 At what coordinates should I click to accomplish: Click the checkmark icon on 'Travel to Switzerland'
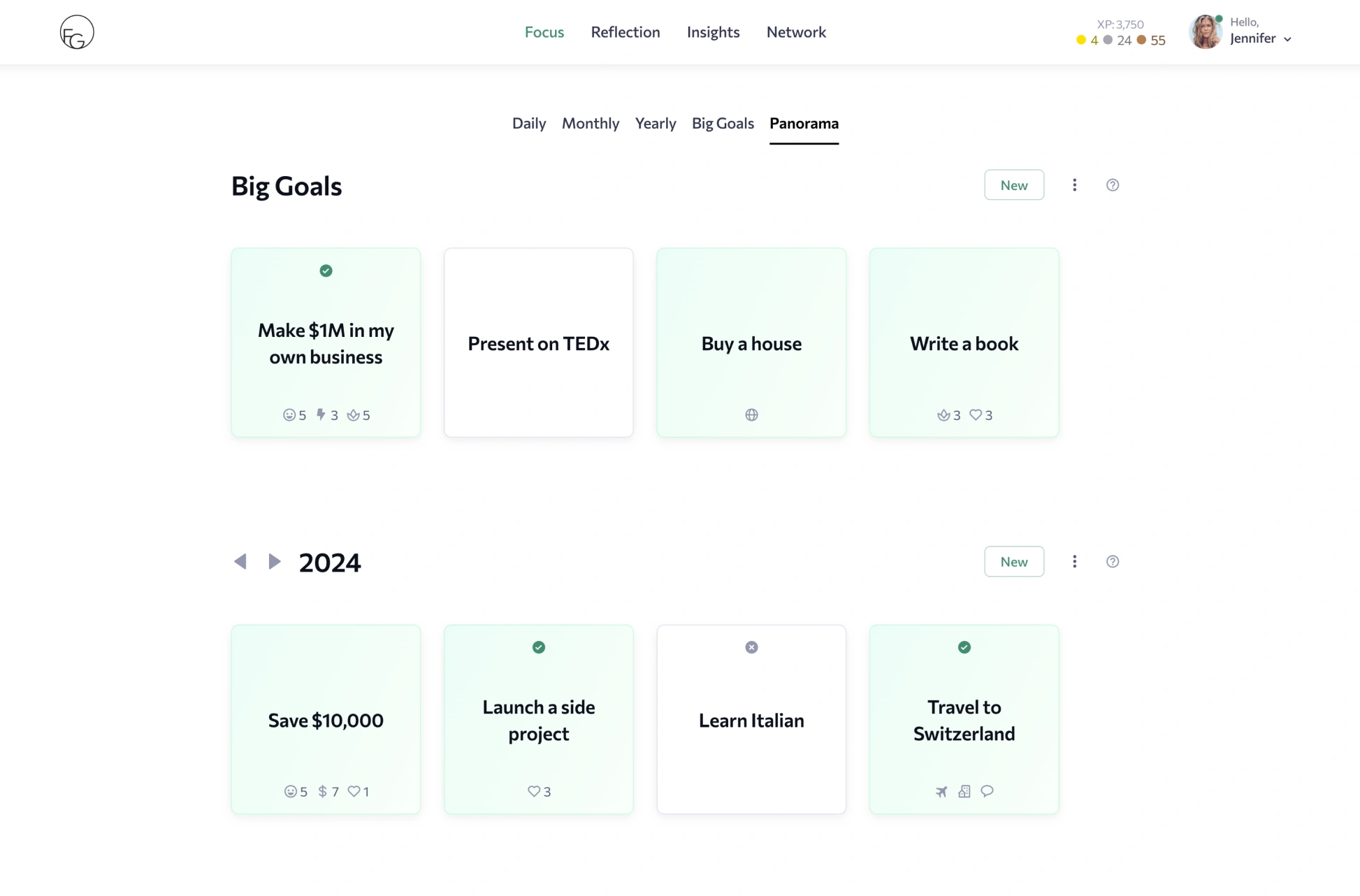coord(964,647)
